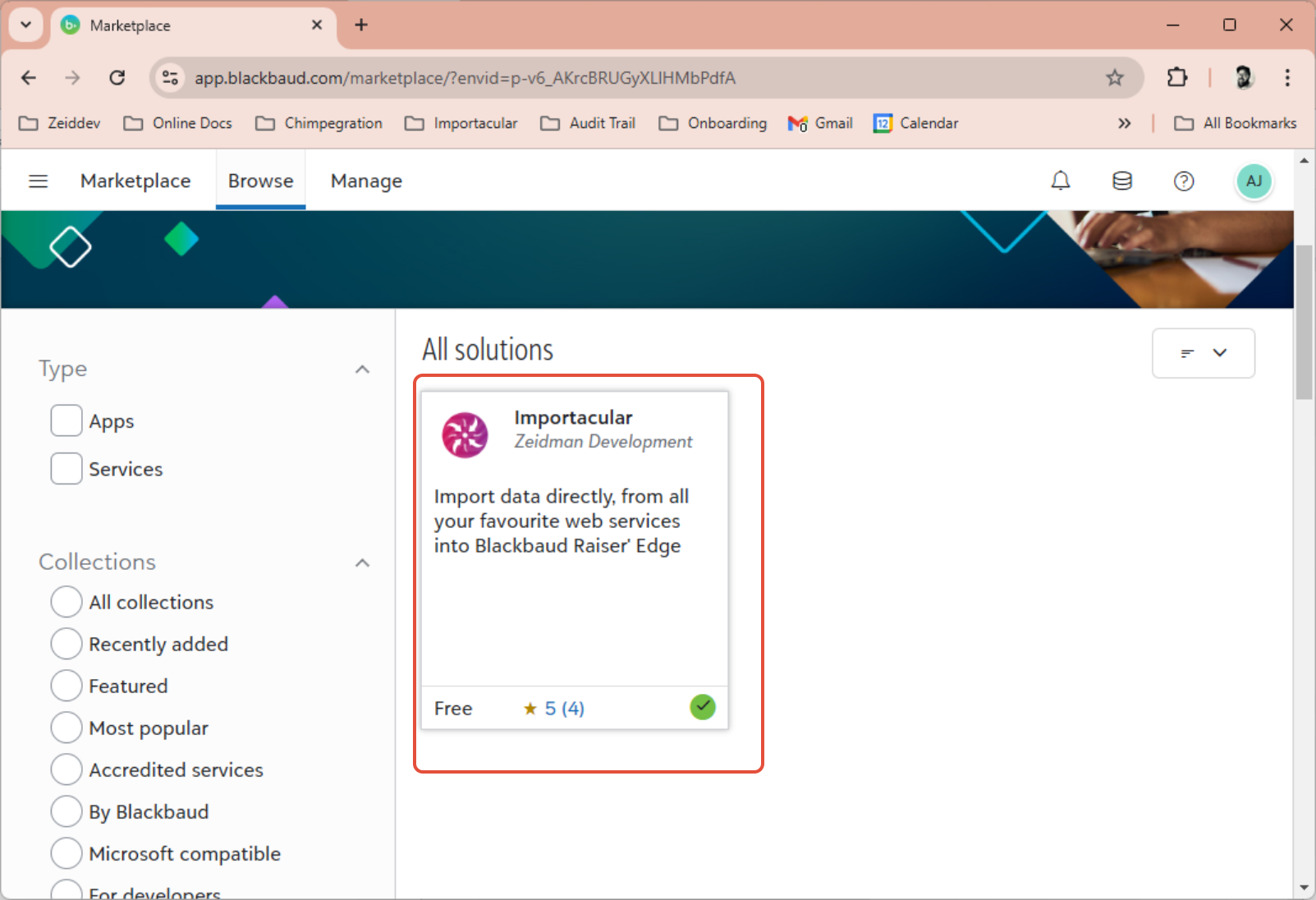Image resolution: width=1316 pixels, height=900 pixels.
Task: Open the All Bookmarks folder
Action: (1236, 123)
